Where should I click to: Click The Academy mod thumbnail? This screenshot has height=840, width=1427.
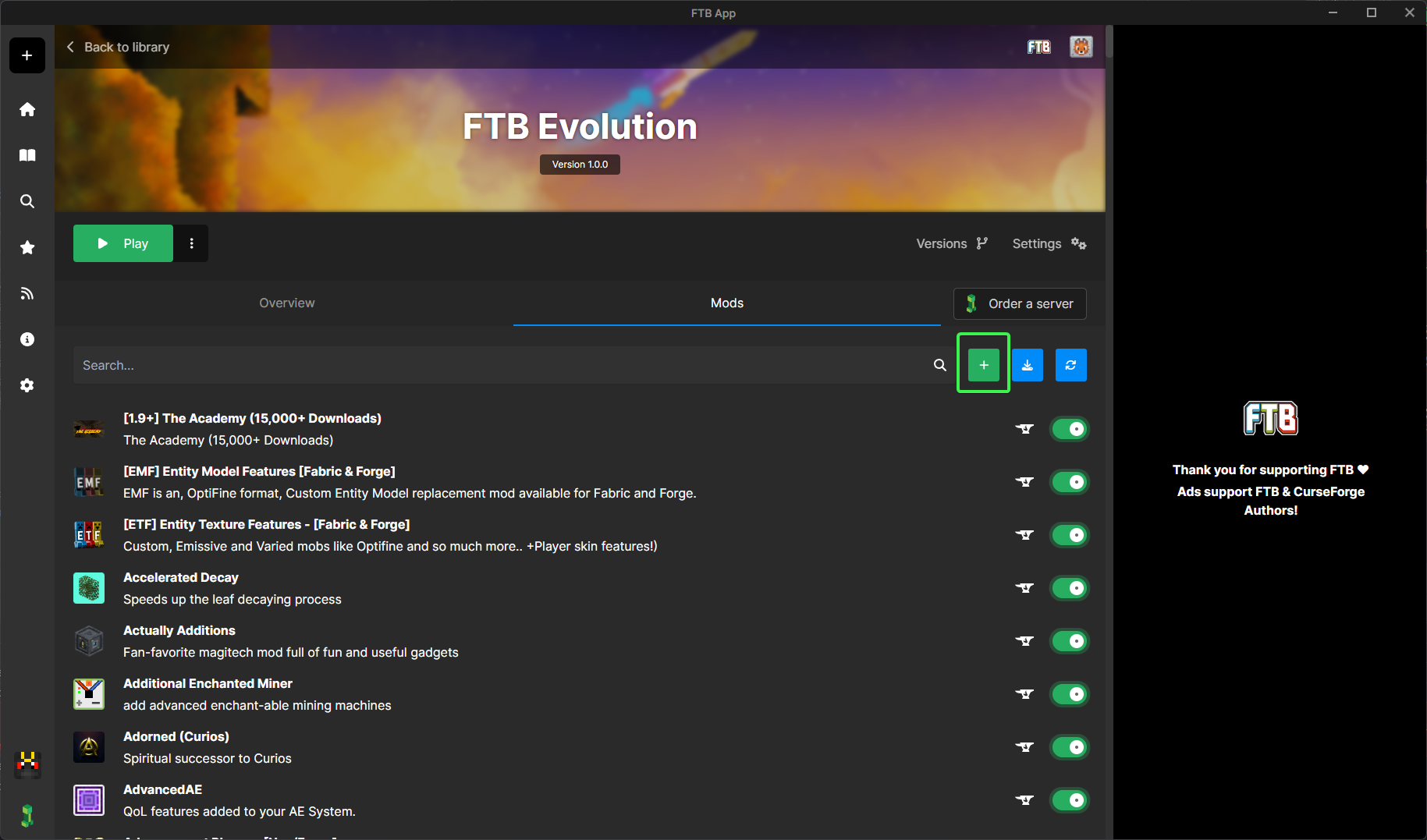click(89, 430)
